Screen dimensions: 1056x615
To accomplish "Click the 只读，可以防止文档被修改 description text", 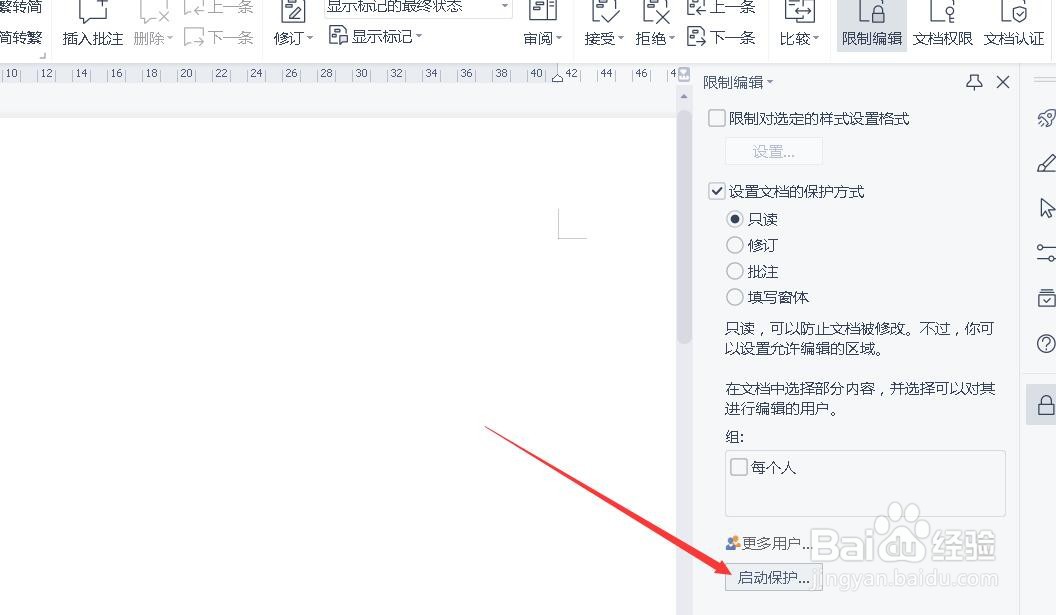I will click(859, 338).
